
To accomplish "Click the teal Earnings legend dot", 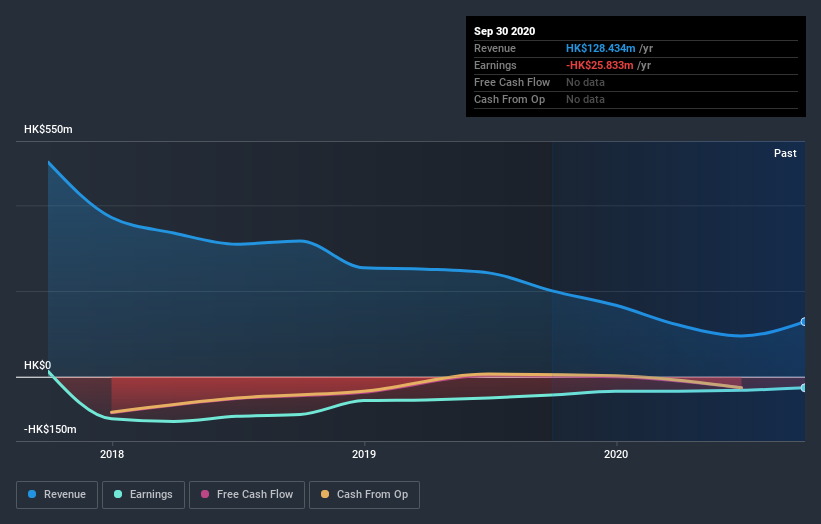I will (x=118, y=494).
